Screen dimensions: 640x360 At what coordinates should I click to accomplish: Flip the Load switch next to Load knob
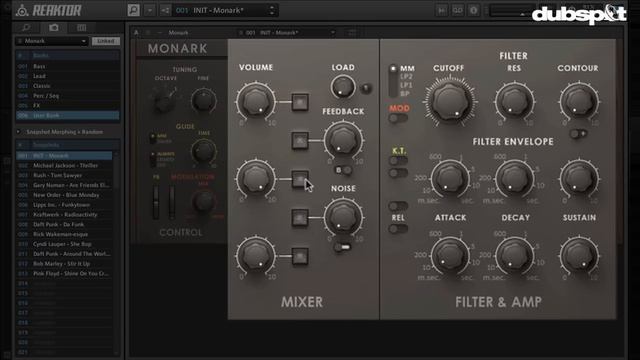click(x=366, y=88)
